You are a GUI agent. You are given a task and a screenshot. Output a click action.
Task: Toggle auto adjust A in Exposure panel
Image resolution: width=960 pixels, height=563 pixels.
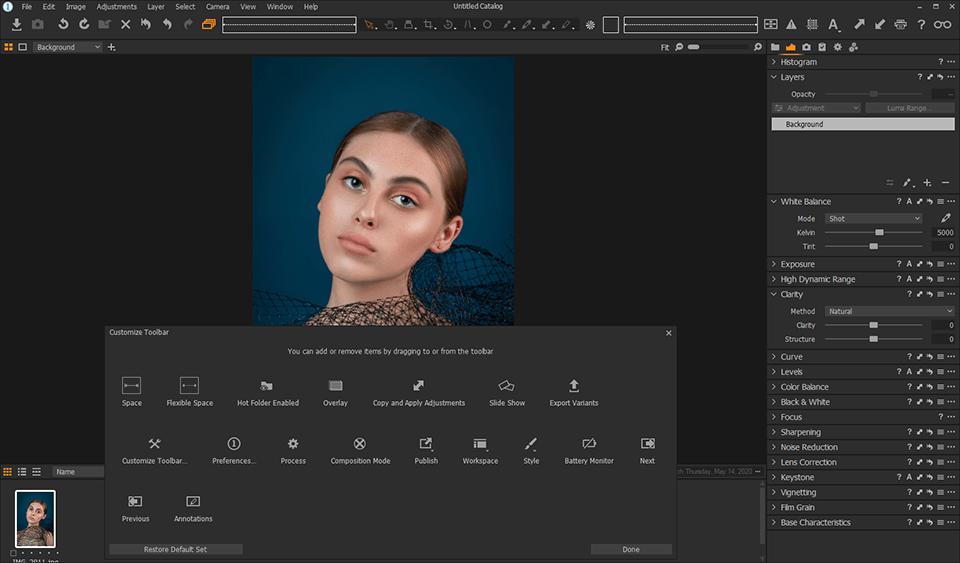[909, 264]
